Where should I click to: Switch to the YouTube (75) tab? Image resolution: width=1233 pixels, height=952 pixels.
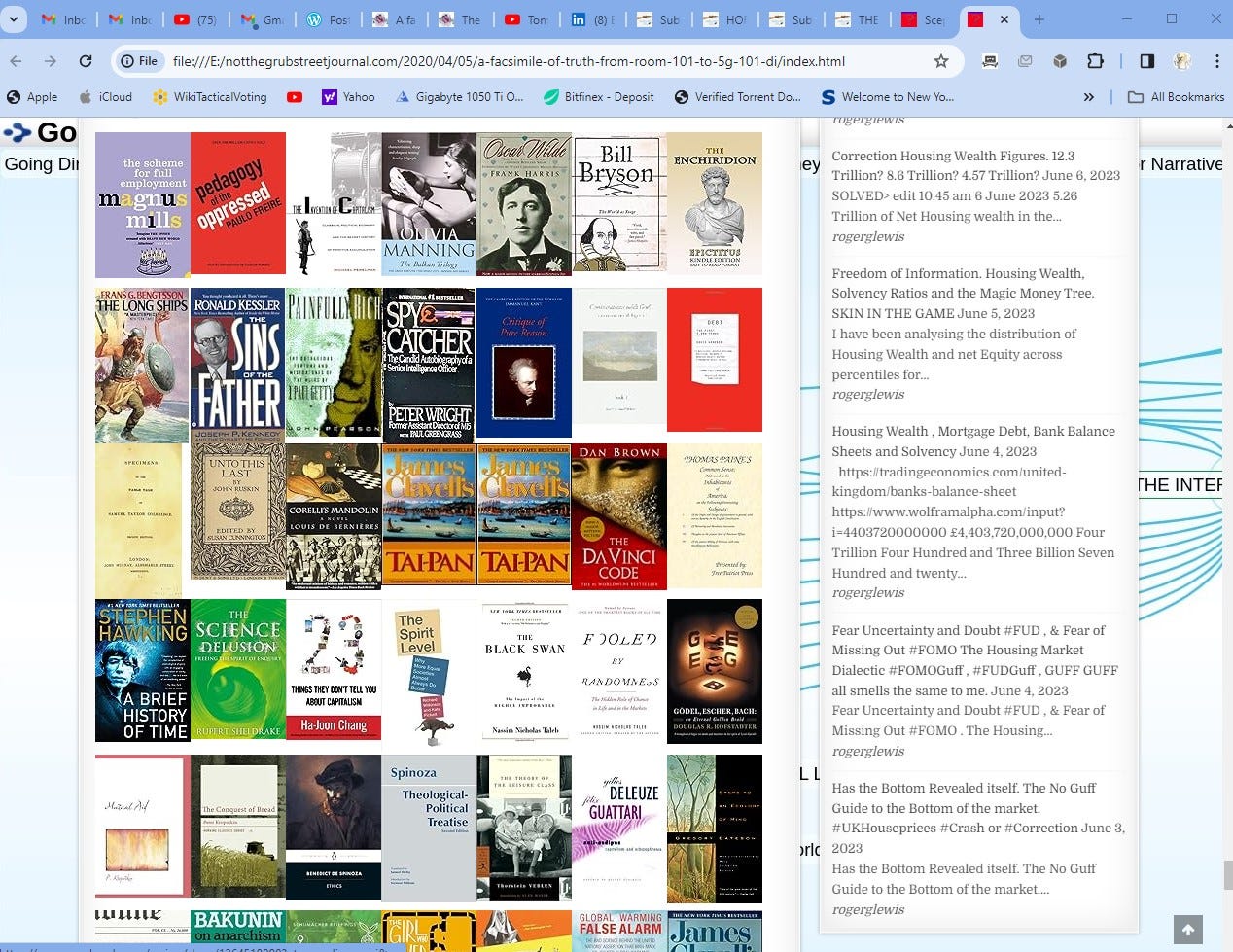tap(197, 19)
